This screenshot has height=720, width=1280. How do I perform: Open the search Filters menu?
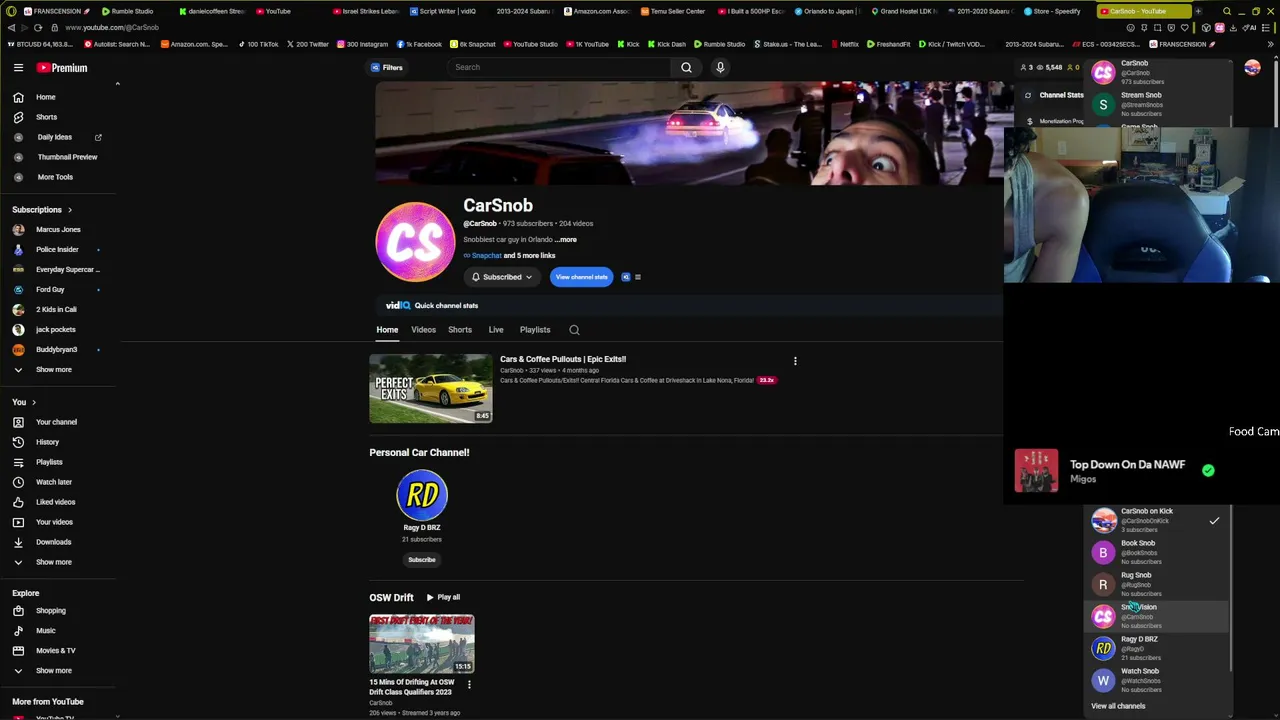tap(387, 67)
